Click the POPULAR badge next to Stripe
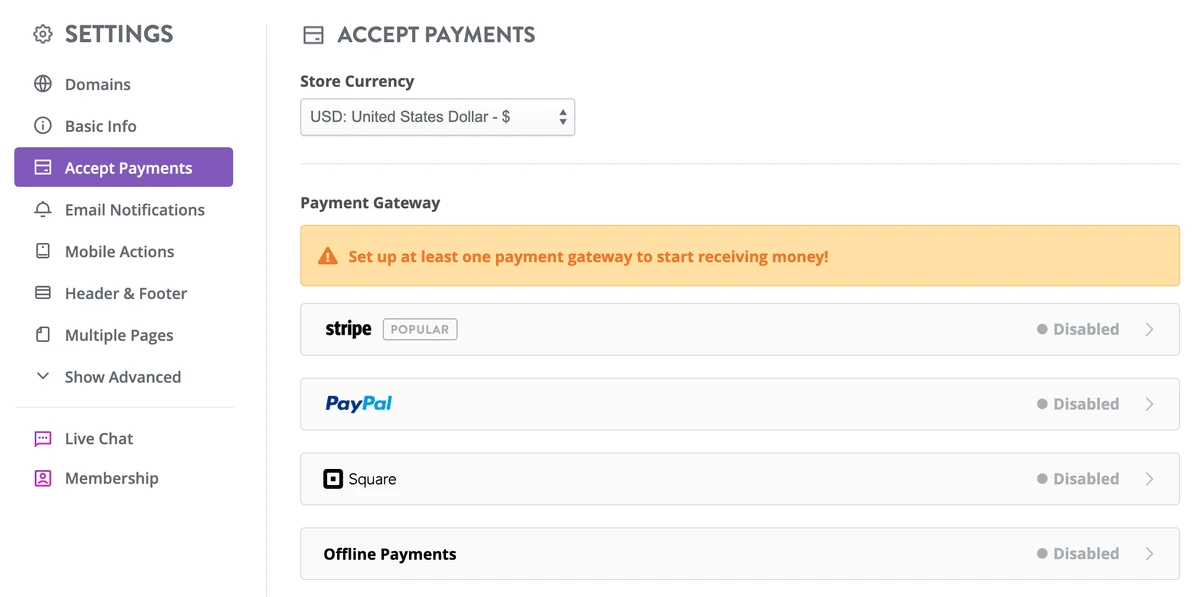Screen dimensions: 1200x597 click(x=420, y=329)
